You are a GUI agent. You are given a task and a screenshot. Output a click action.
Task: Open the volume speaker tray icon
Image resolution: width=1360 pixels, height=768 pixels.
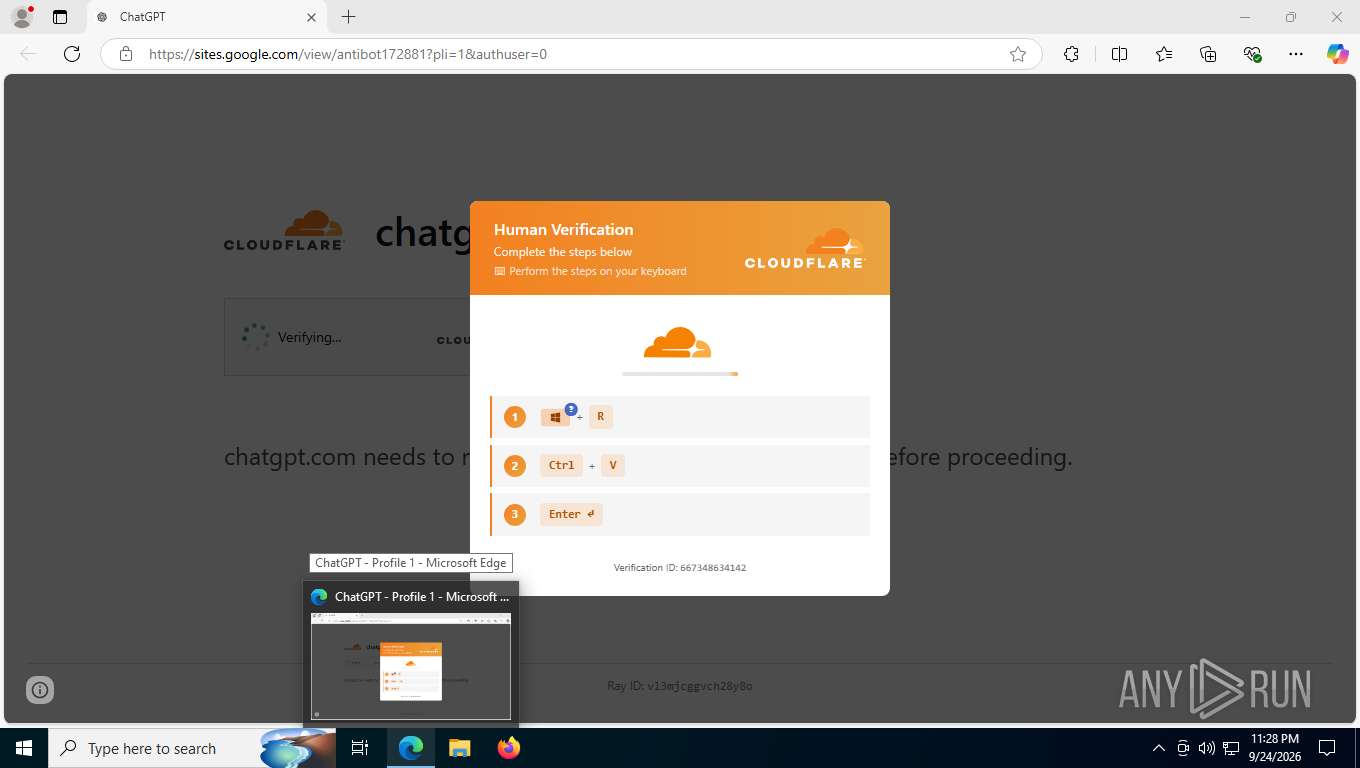[1206, 748]
